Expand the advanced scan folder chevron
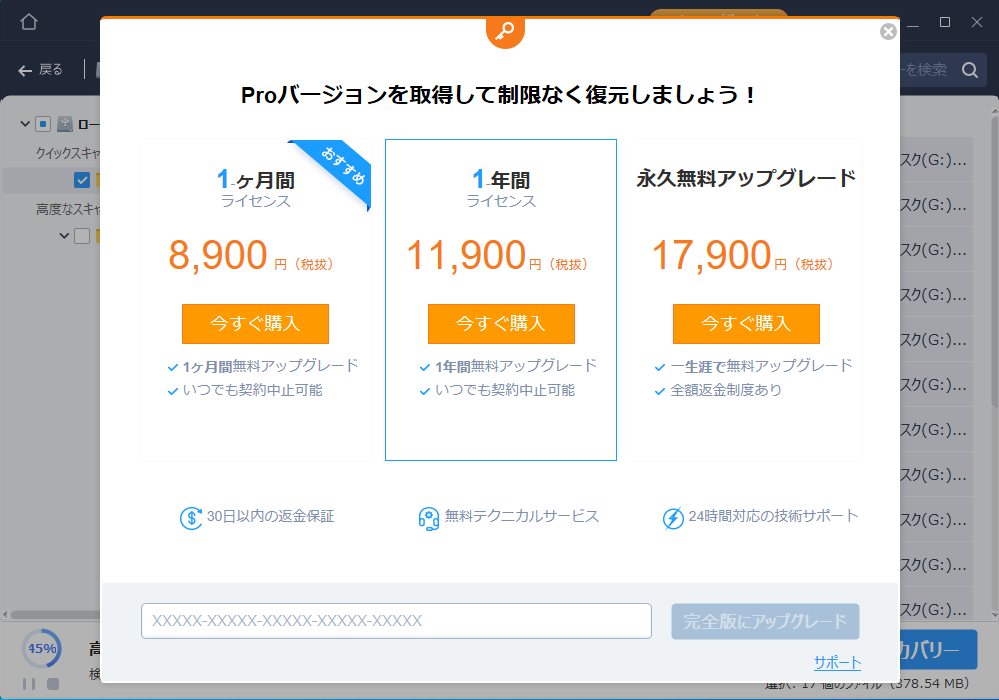999x700 pixels. pos(64,236)
